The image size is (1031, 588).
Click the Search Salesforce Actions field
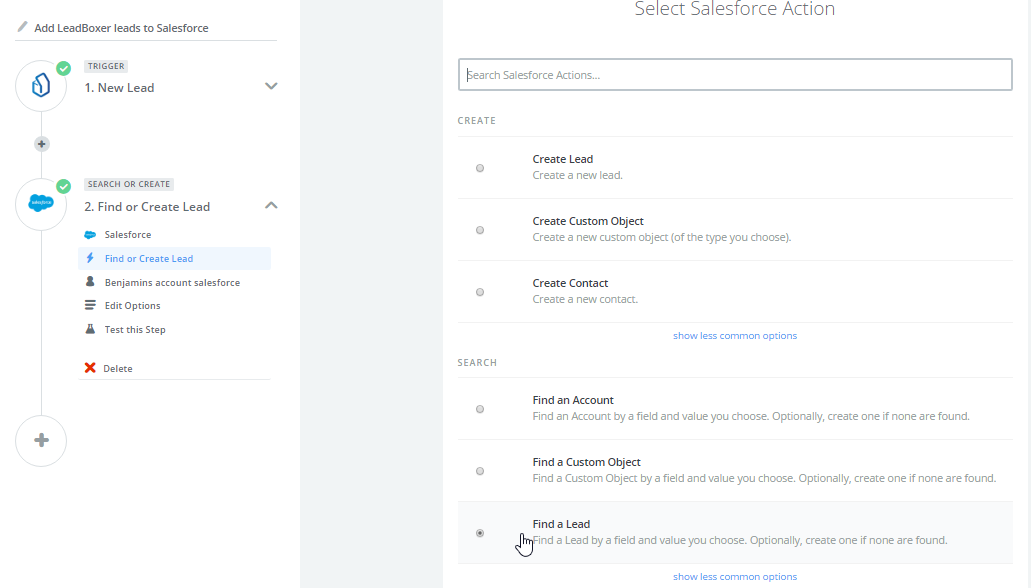coord(735,75)
